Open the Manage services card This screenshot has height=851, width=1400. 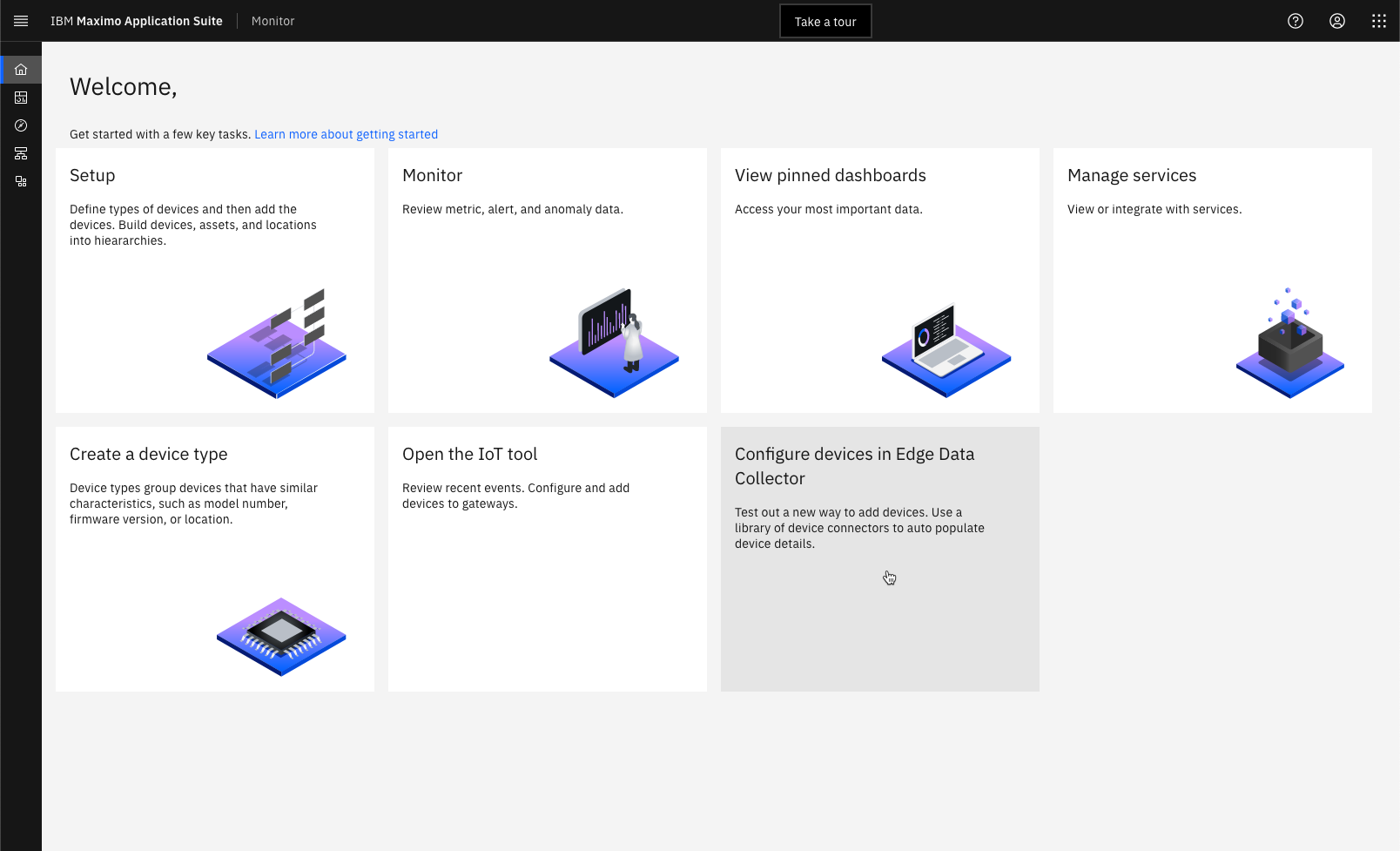point(1213,280)
